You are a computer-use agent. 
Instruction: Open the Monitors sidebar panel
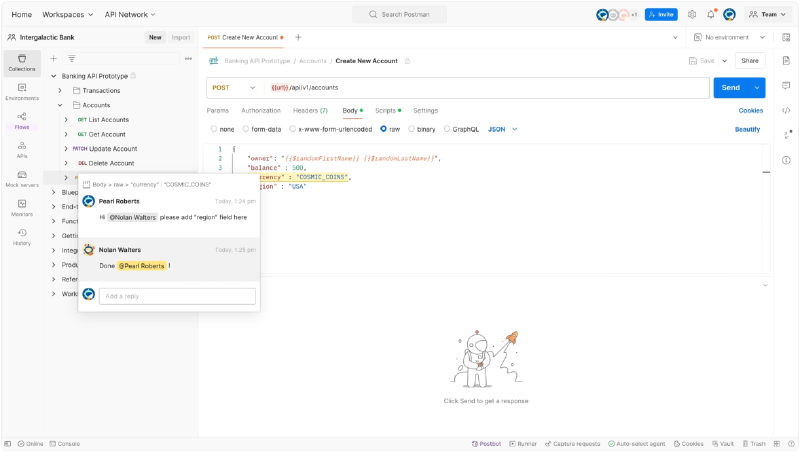pyautogui.click(x=22, y=208)
